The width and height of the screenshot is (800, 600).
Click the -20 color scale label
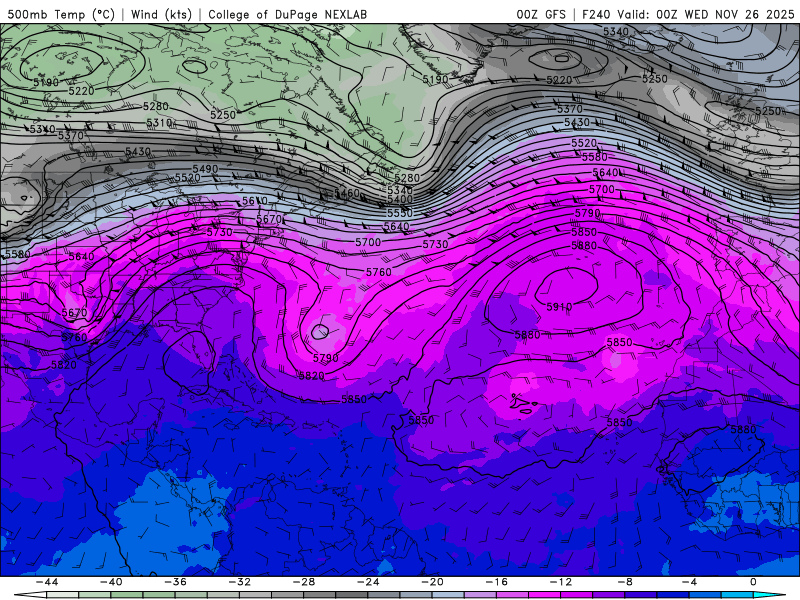pos(432,582)
